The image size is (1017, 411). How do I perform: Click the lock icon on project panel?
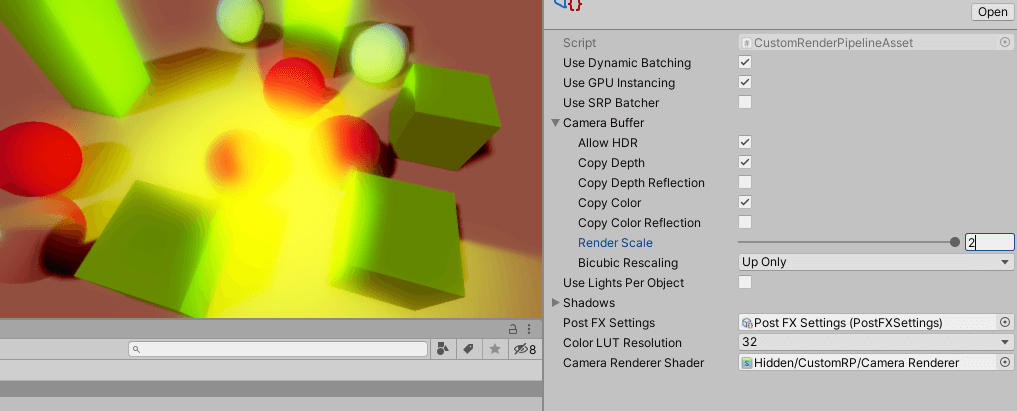pyautogui.click(x=514, y=329)
